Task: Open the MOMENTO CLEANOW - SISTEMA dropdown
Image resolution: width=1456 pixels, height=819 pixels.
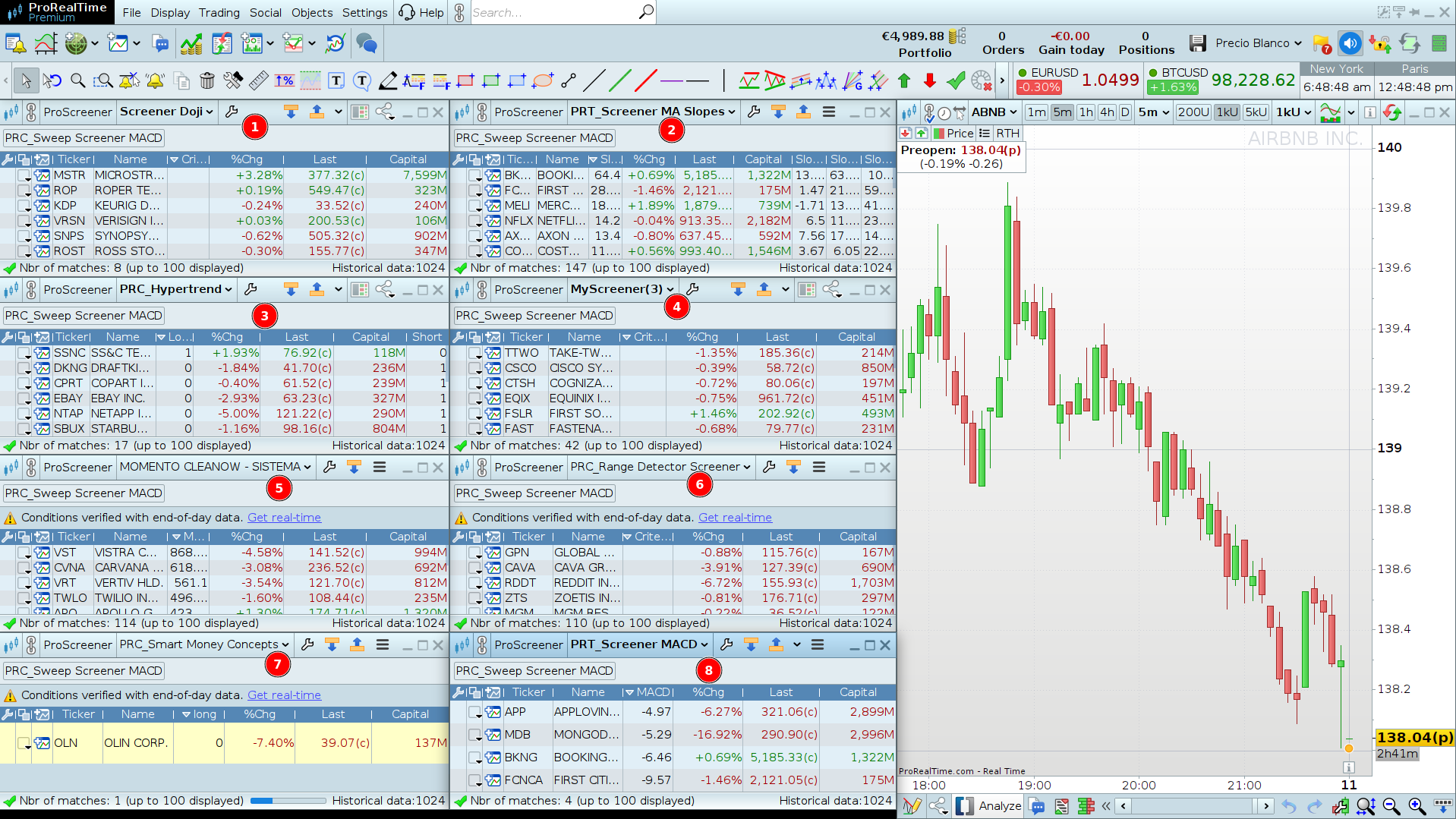Action: 216,468
